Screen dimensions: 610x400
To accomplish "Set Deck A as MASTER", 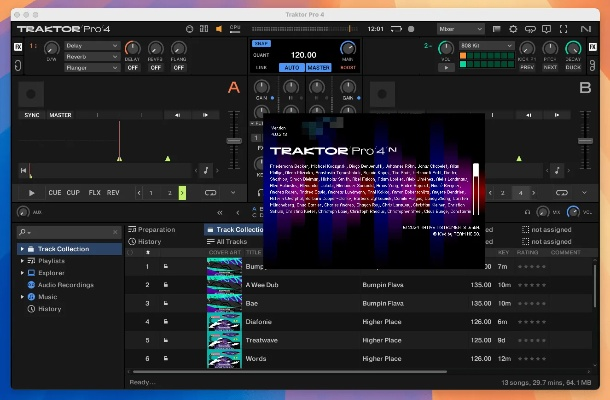I will point(60,115).
